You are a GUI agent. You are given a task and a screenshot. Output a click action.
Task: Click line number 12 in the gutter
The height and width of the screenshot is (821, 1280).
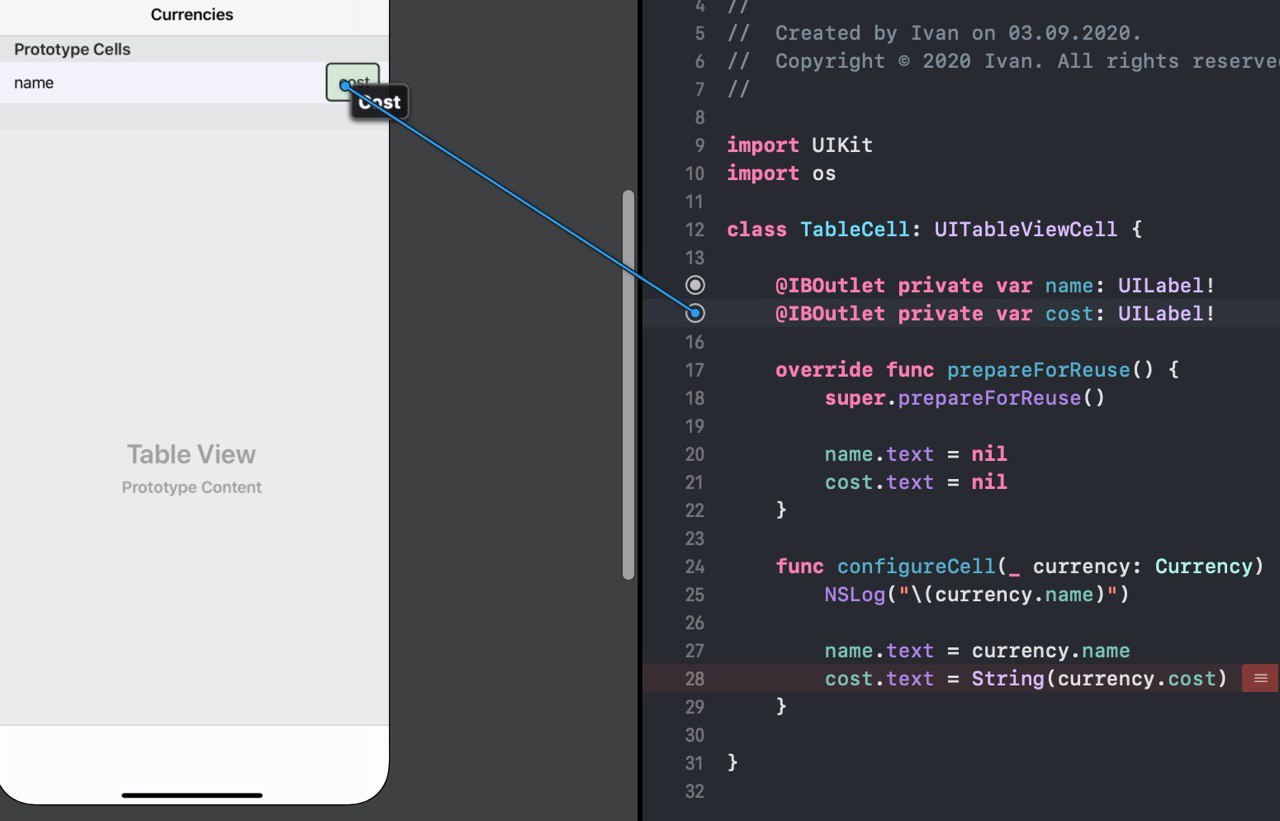point(694,229)
